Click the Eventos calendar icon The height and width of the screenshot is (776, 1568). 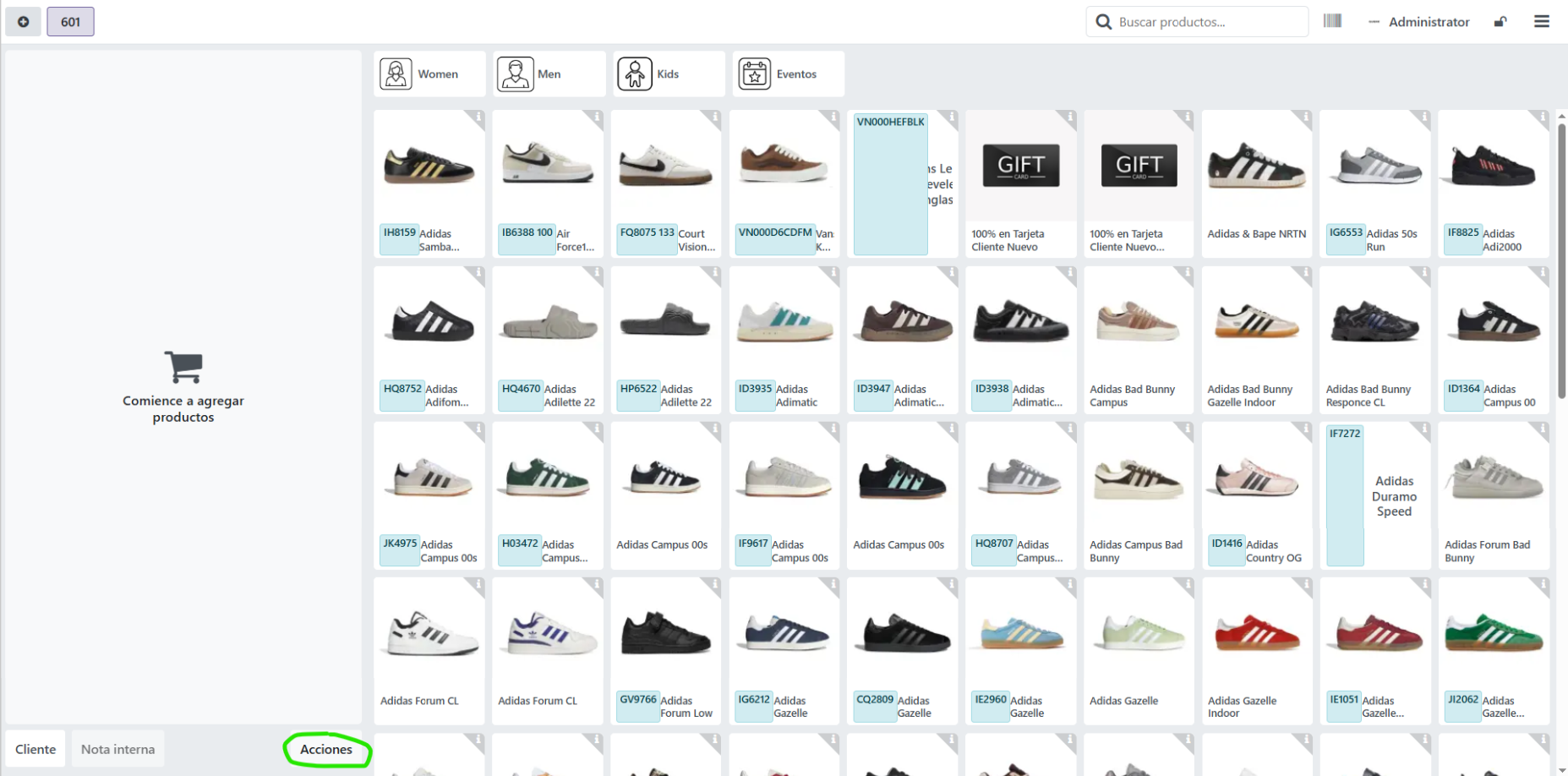pyautogui.click(x=755, y=74)
